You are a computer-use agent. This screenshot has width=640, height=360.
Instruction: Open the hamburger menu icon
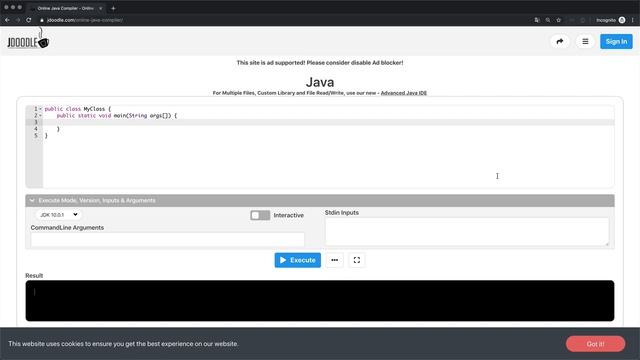coord(585,41)
